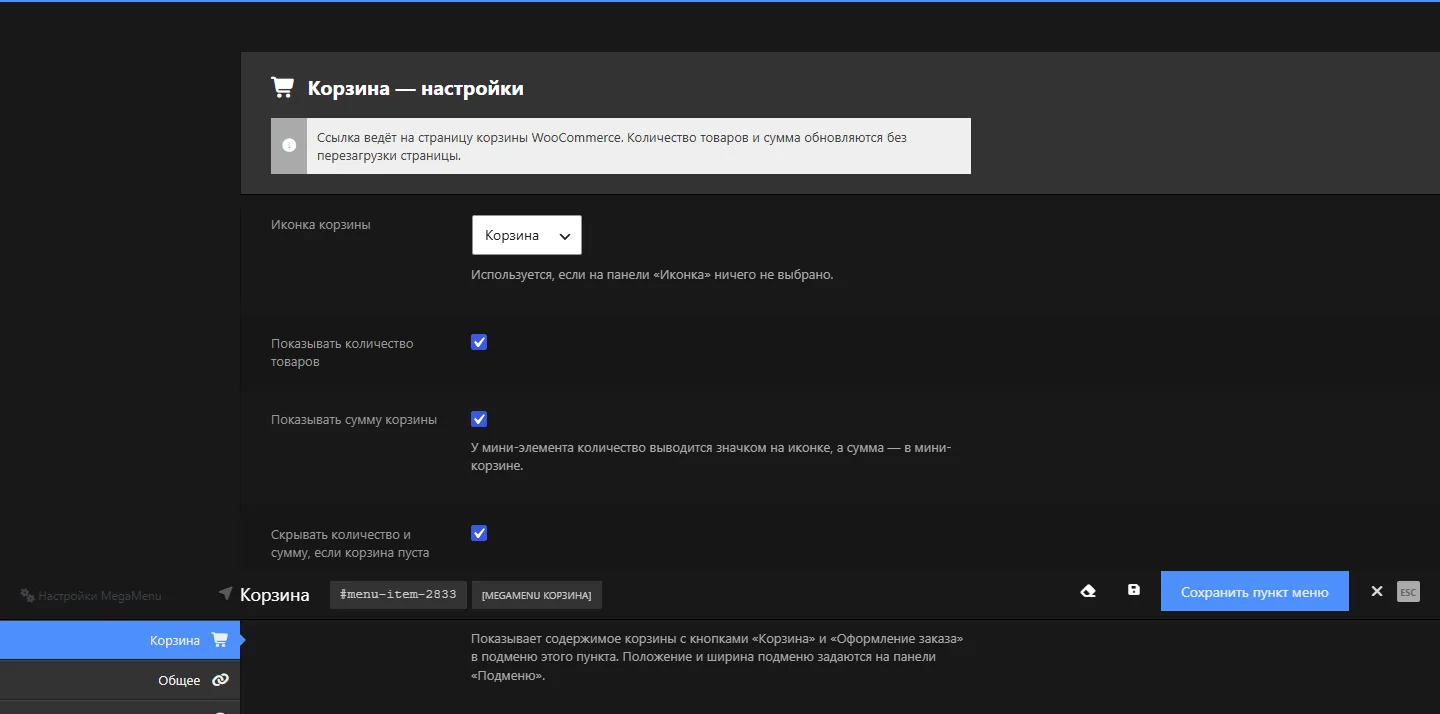
Task: Click the MEGAMENU КОРЗИНА type badge
Action: pos(536,595)
